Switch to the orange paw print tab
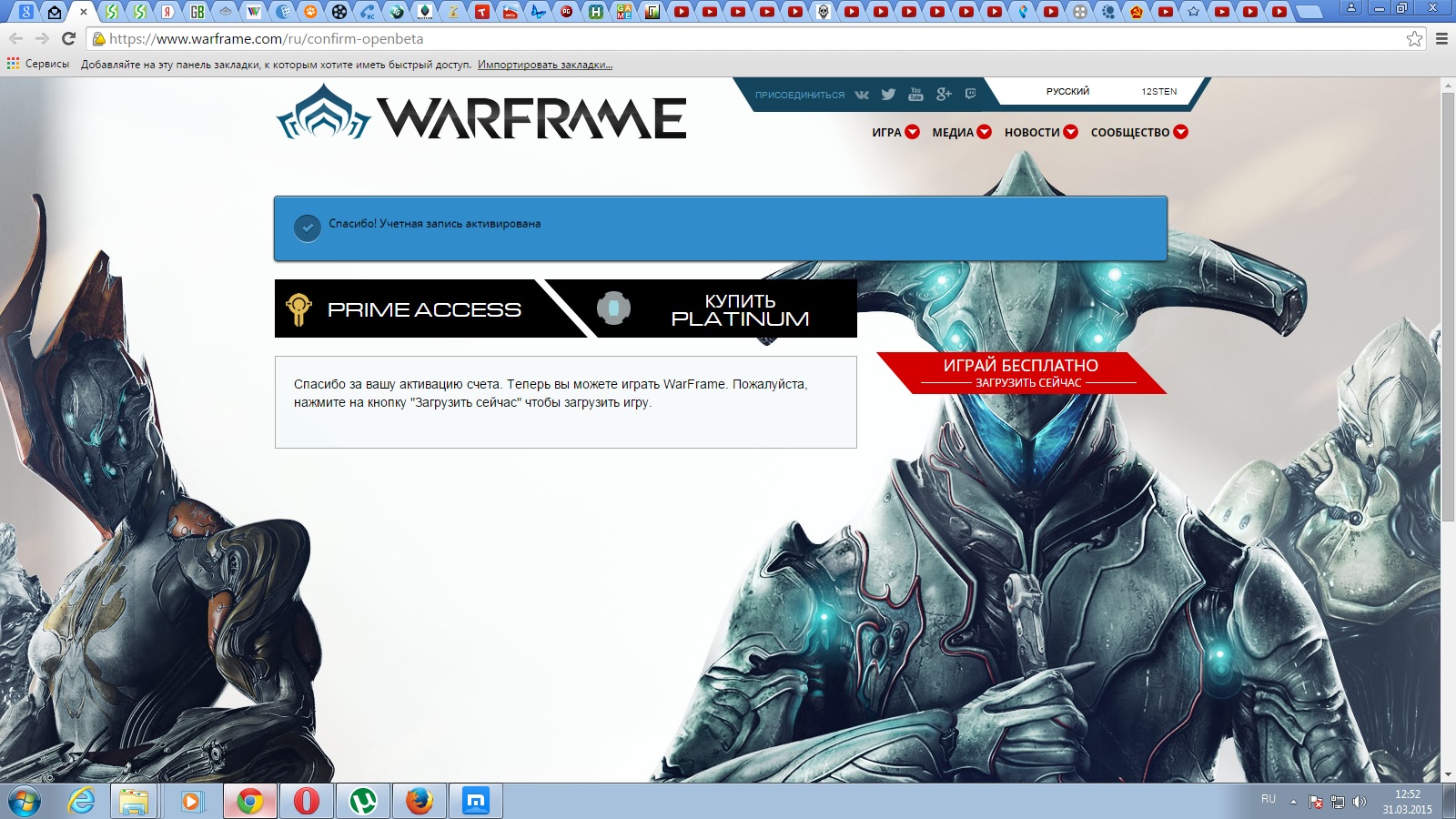1456x819 pixels. point(310,12)
